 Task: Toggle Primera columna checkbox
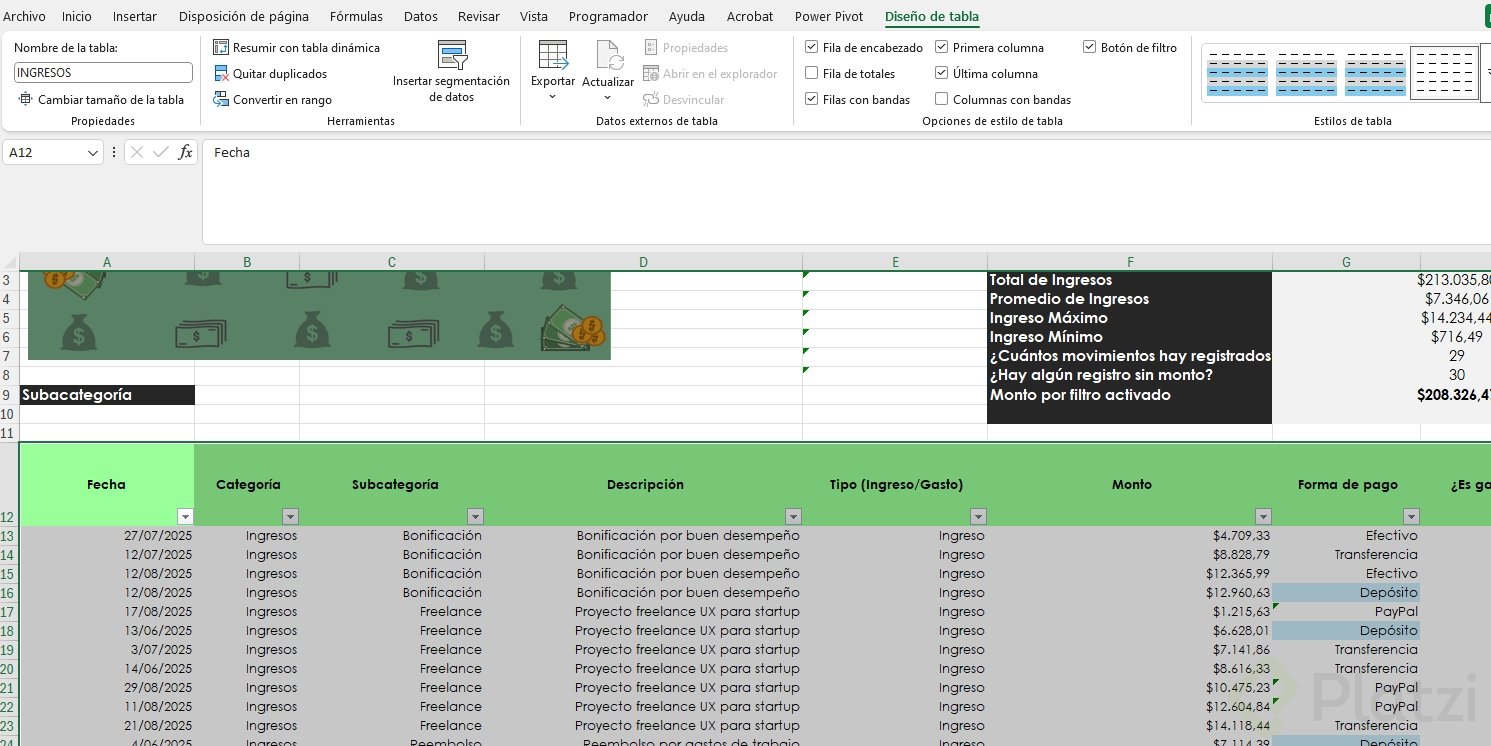[x=942, y=47]
